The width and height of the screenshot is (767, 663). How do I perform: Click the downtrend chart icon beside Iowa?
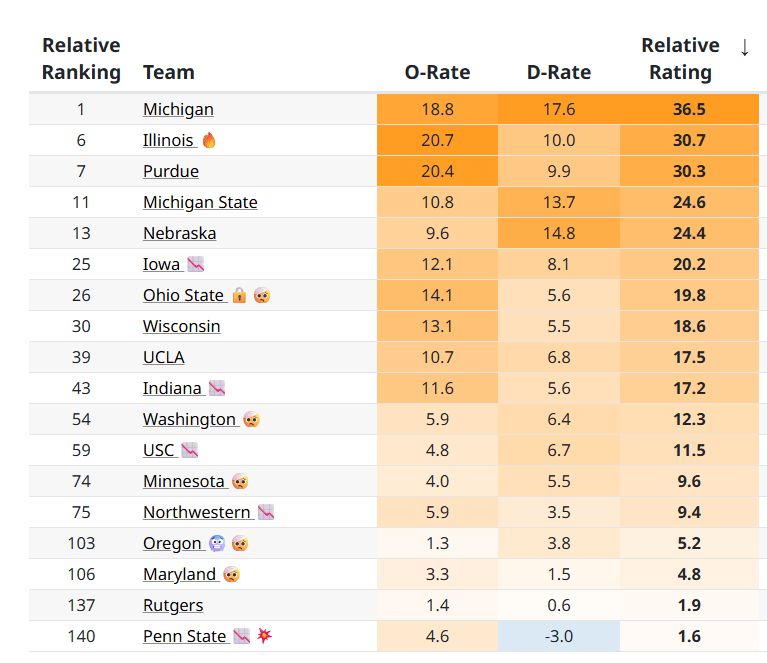click(196, 264)
